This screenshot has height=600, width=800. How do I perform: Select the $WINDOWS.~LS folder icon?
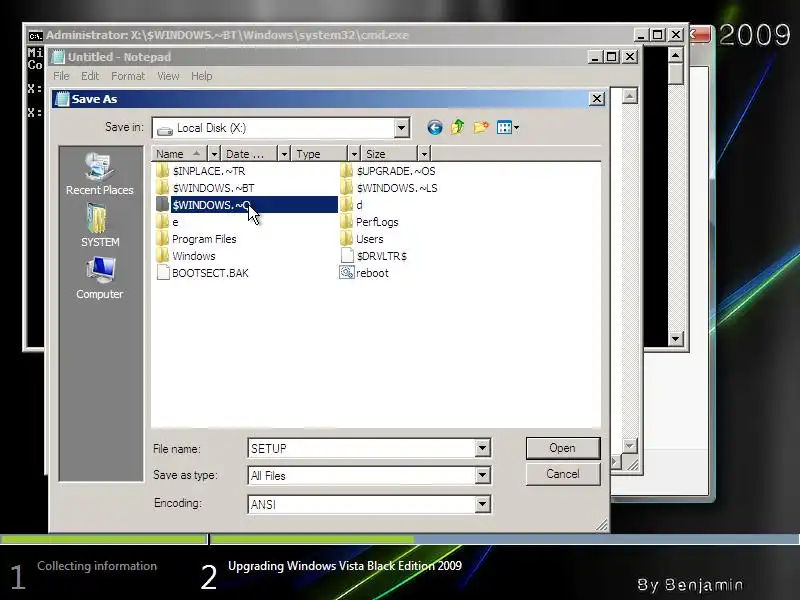[x=346, y=188]
